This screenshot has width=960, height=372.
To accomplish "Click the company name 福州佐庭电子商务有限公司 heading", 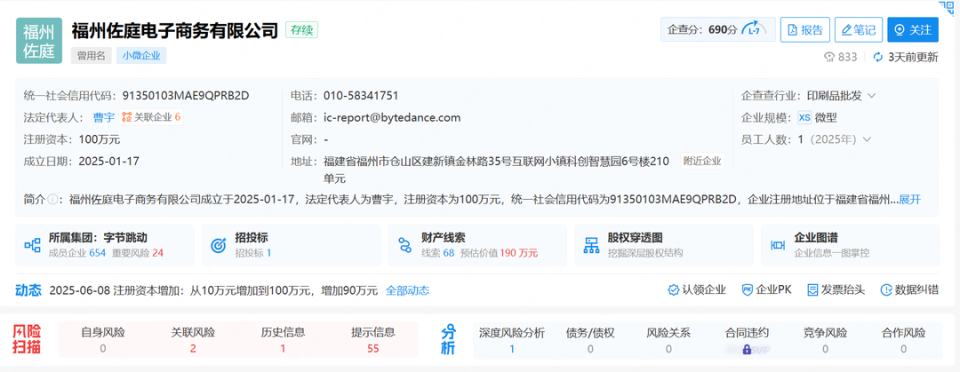I will [175, 30].
